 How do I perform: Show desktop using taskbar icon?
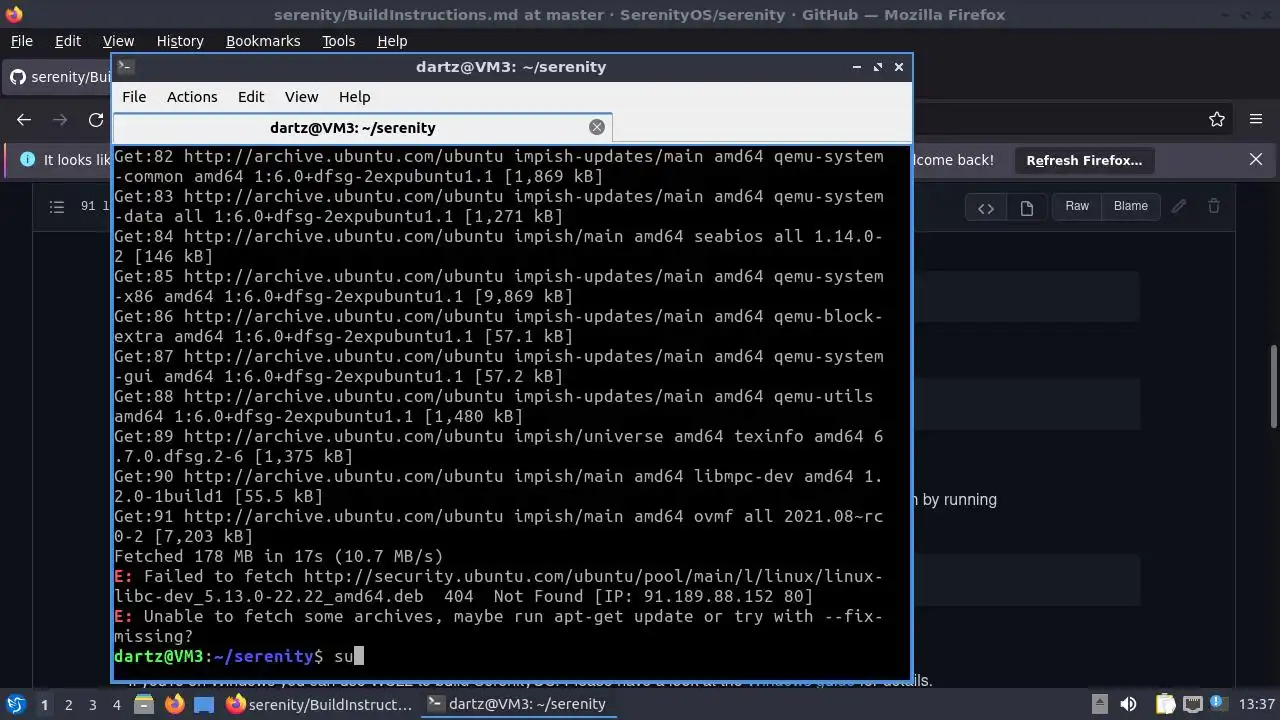coord(204,704)
